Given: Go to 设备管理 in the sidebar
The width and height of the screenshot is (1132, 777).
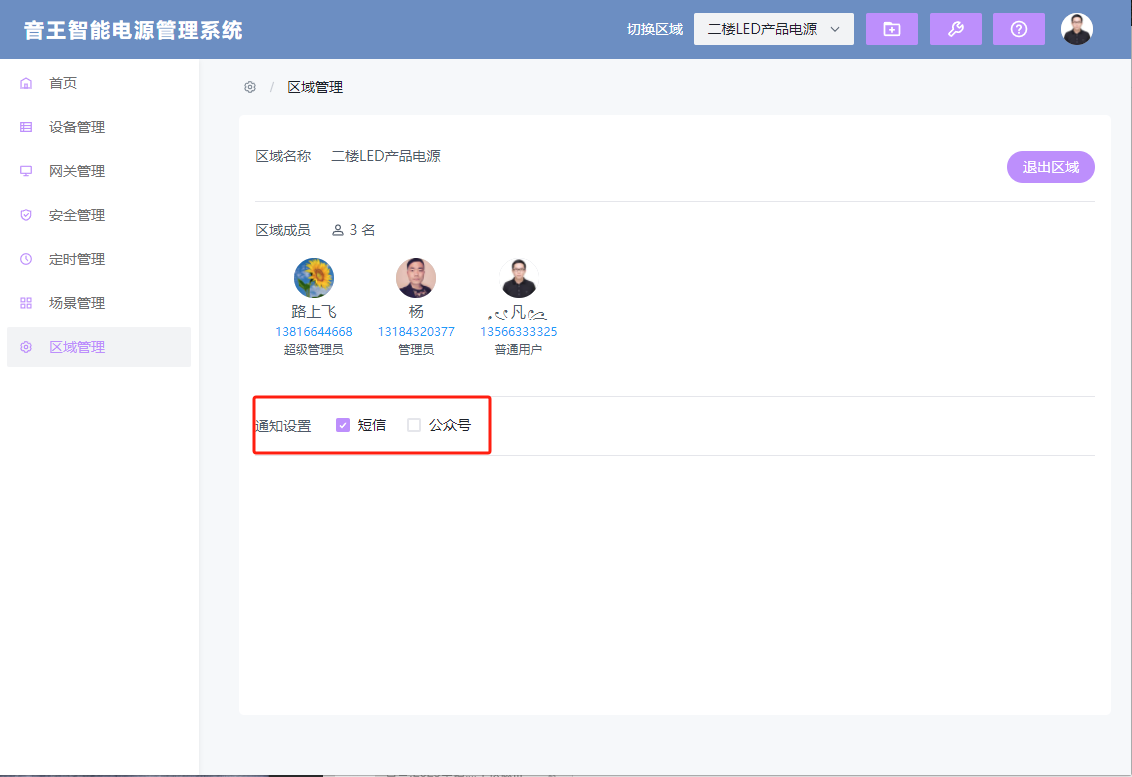Looking at the screenshot, I should [77, 127].
